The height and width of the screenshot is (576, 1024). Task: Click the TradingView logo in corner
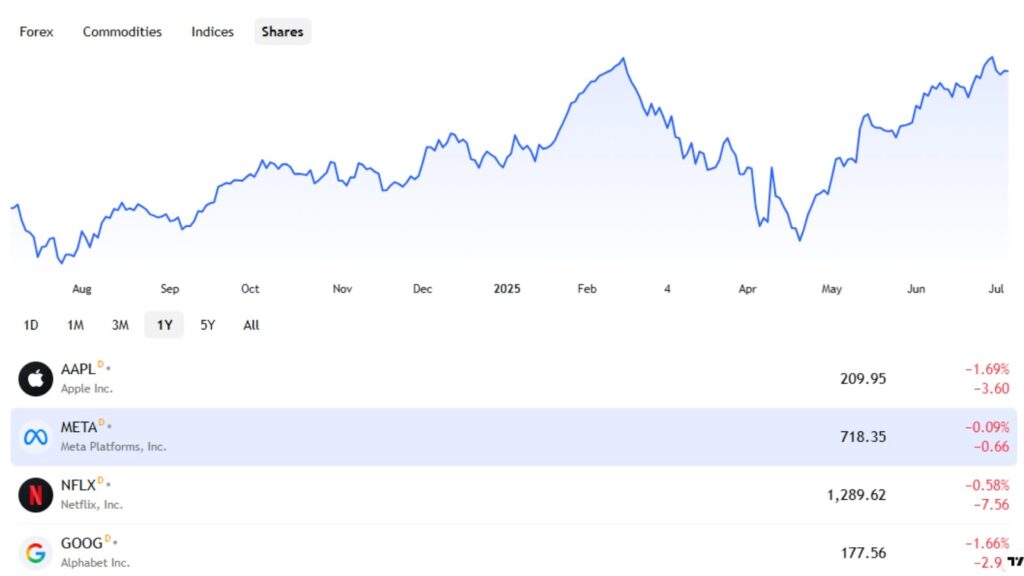click(x=1014, y=559)
